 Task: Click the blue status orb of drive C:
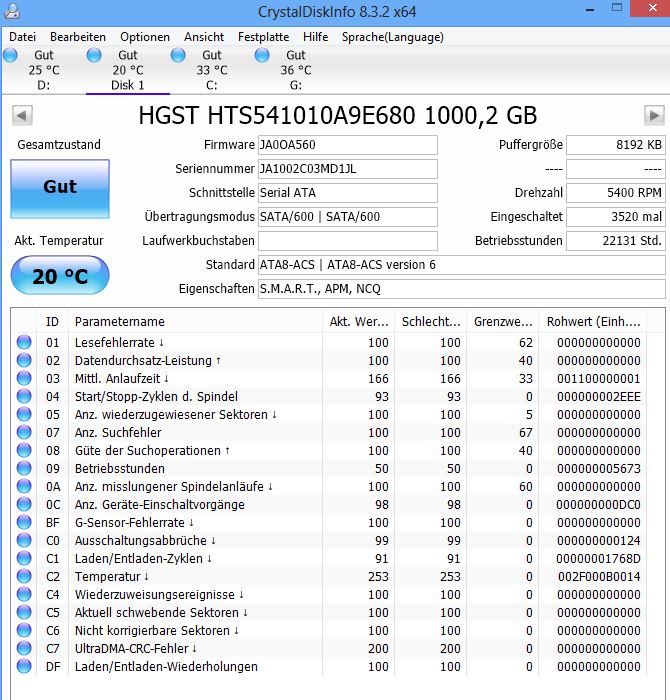pyautogui.click(x=178, y=55)
